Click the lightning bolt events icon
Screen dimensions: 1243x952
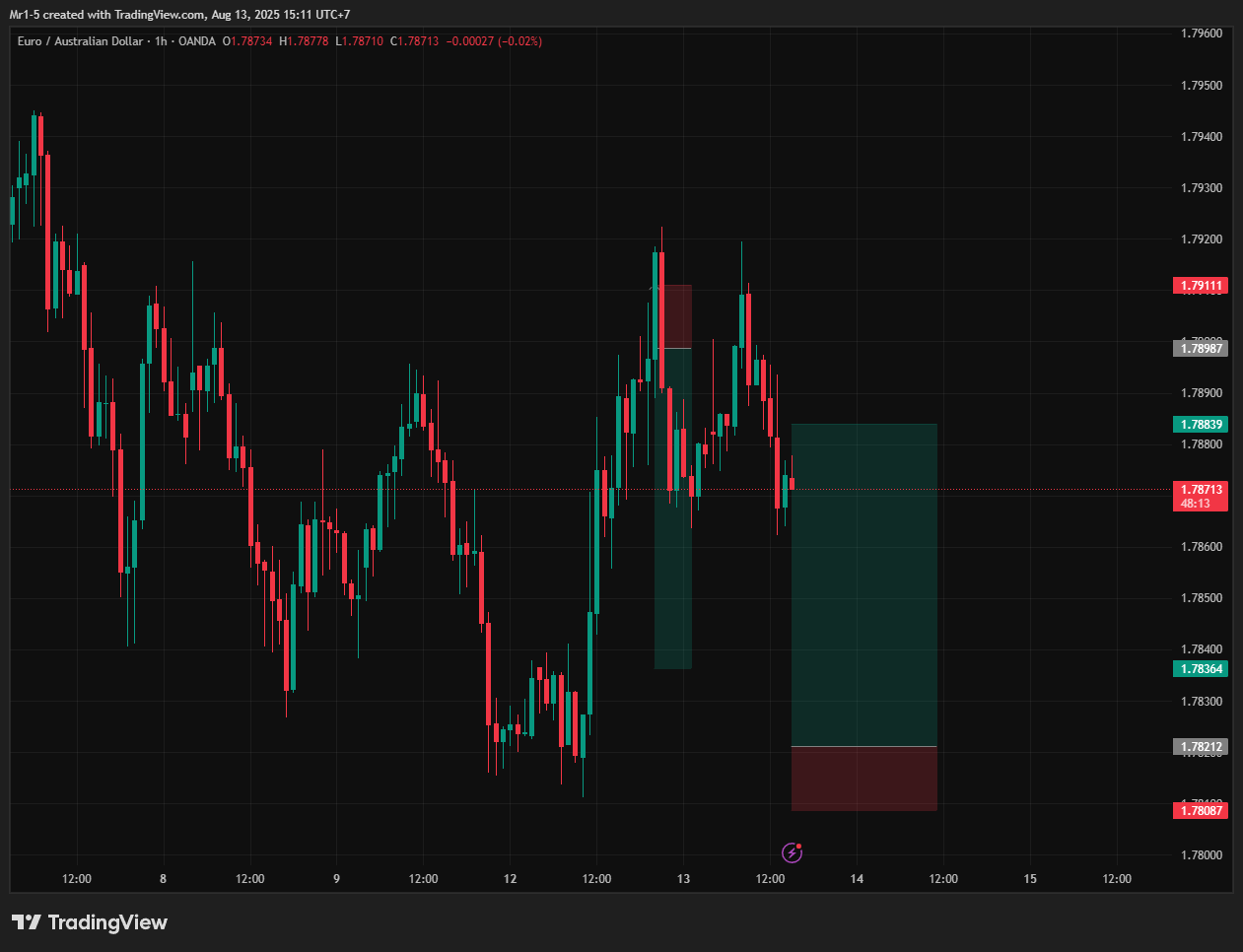792,852
